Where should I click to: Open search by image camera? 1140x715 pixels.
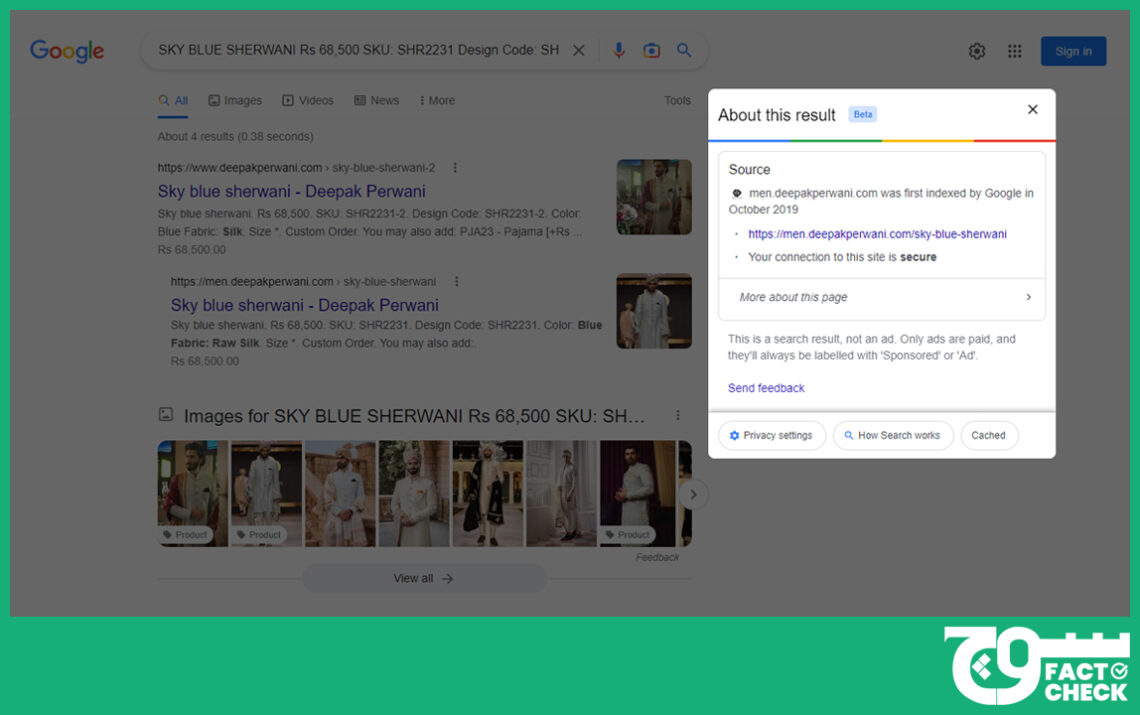[x=651, y=50]
